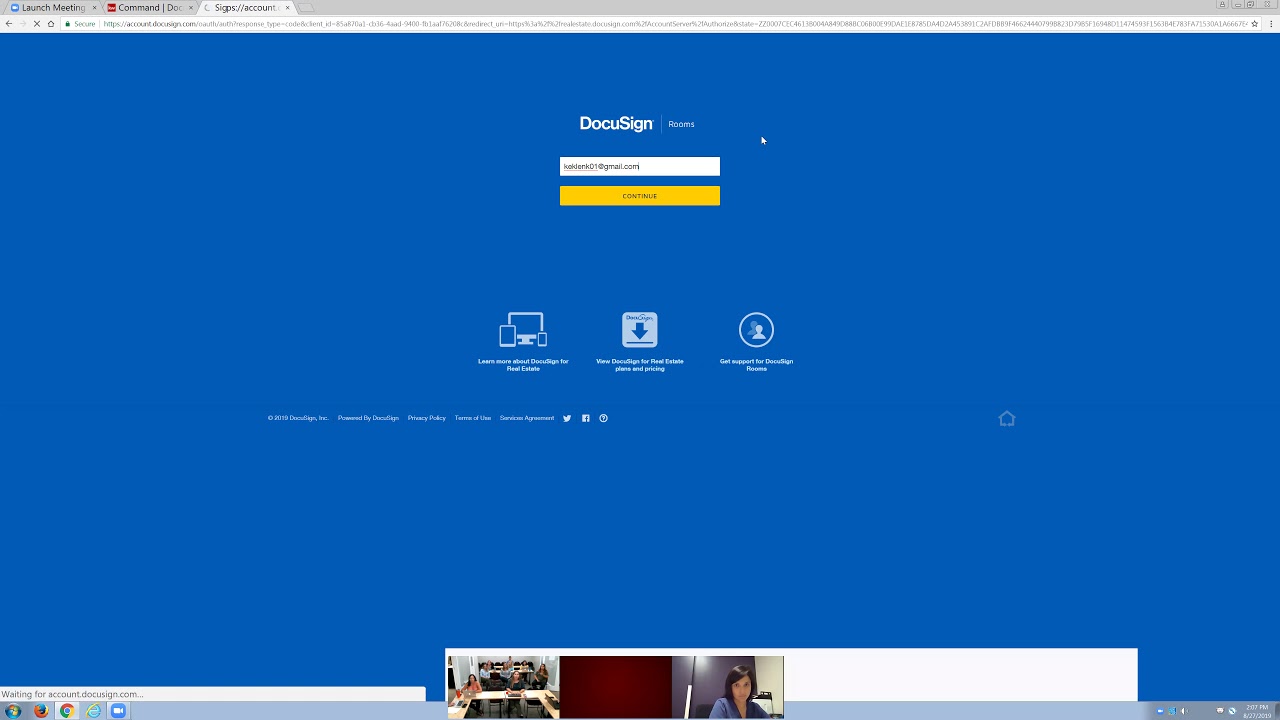Click the Rooms label beside DocuSign logo
1280x720 pixels.
click(x=681, y=124)
